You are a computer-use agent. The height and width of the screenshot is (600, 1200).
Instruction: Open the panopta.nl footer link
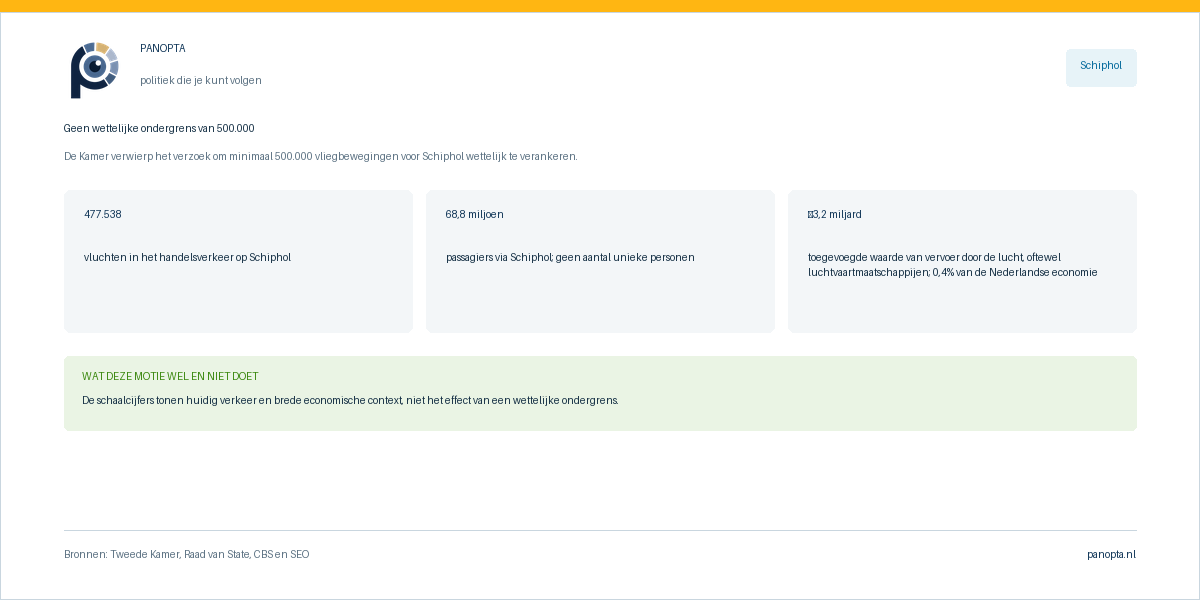1111,554
